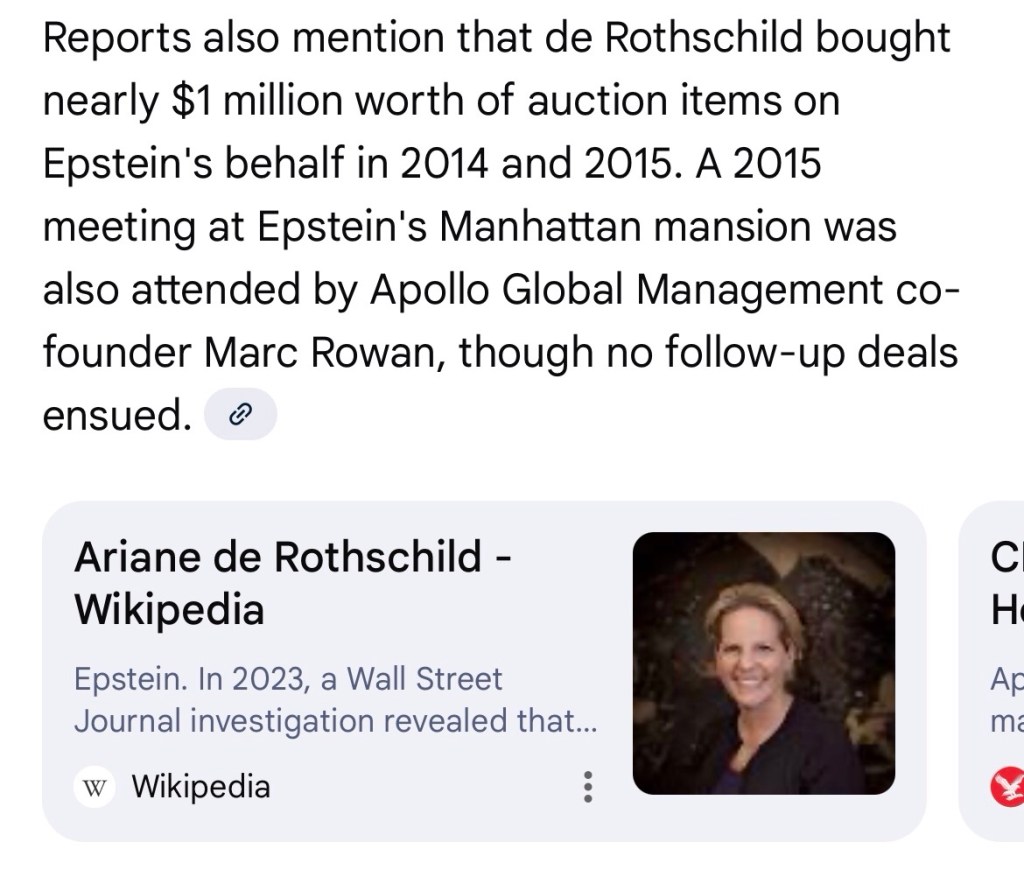Viewport: 1024px width, 891px height.
Task: Open the Wikipedia card thumbnail photo
Action: tap(763, 663)
